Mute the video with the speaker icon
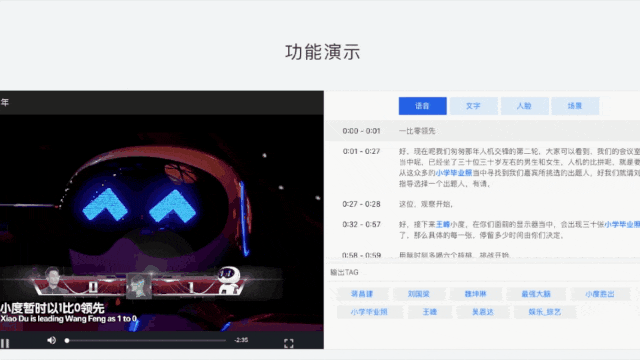The width and height of the screenshot is (640, 360). tap(51, 340)
